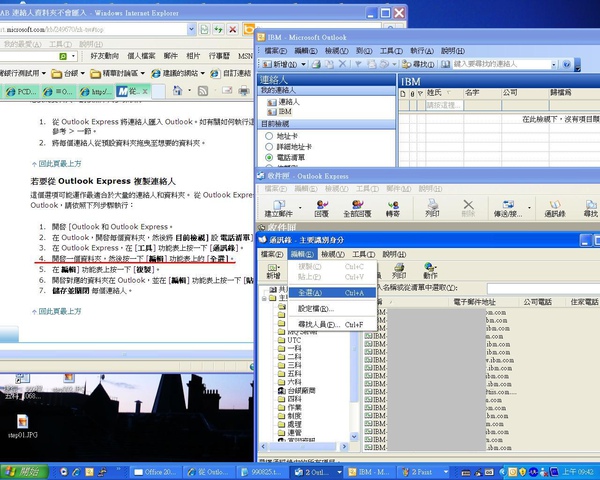Click the IE refresh icon
The height and width of the screenshot is (480, 600).
218,29
